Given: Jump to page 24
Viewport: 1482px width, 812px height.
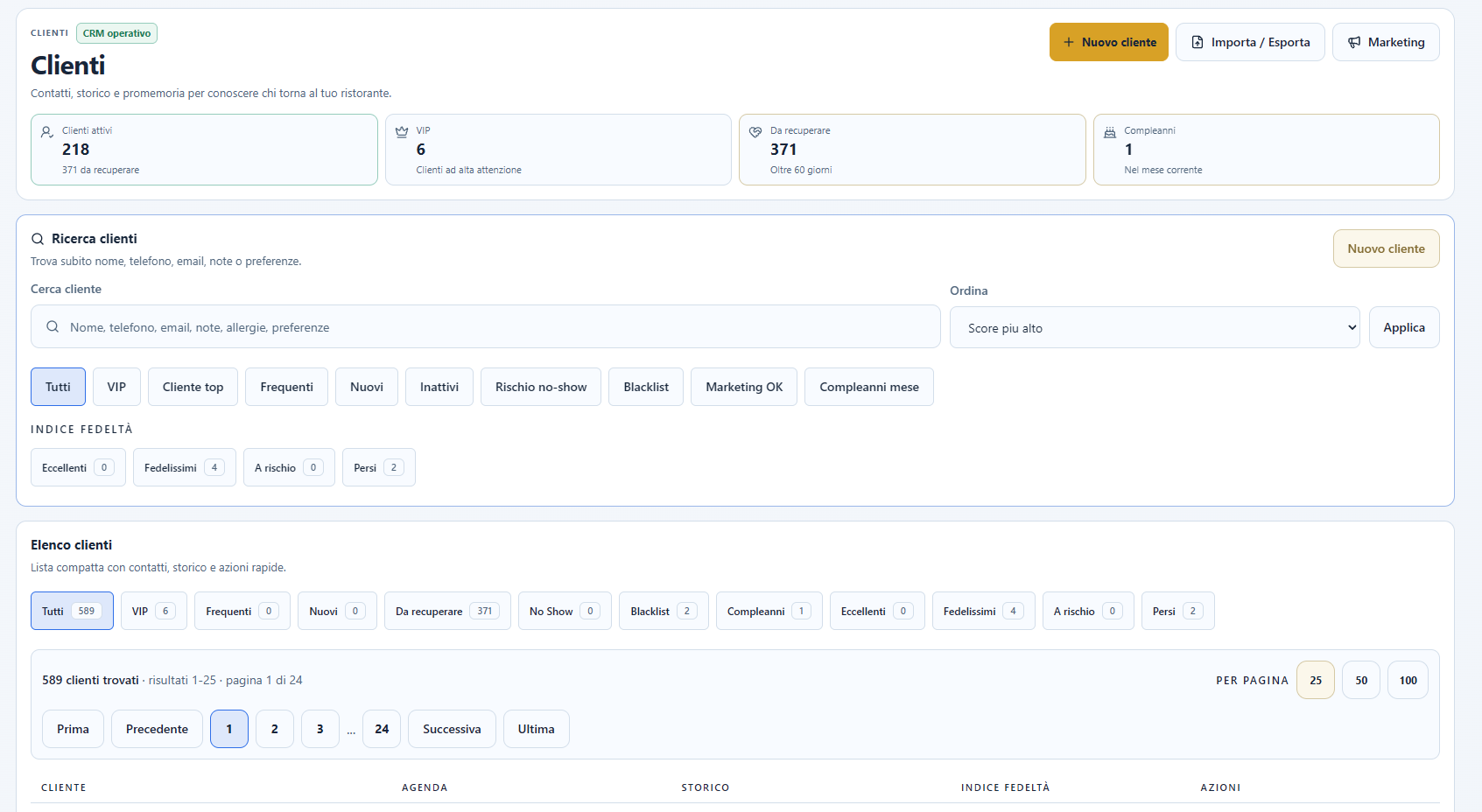Looking at the screenshot, I should (382, 729).
